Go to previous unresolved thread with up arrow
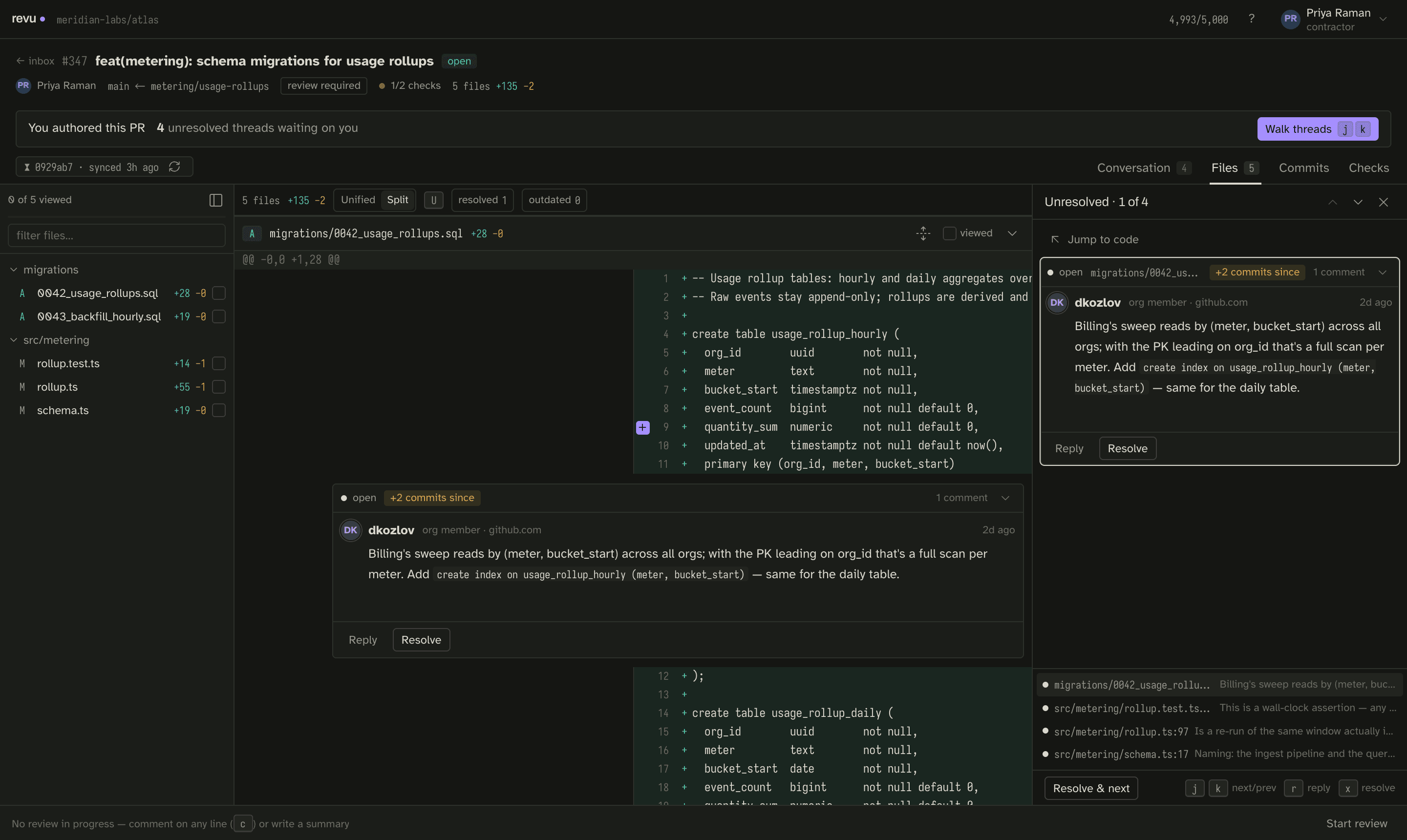Viewport: 1407px width, 840px height. [1333, 202]
